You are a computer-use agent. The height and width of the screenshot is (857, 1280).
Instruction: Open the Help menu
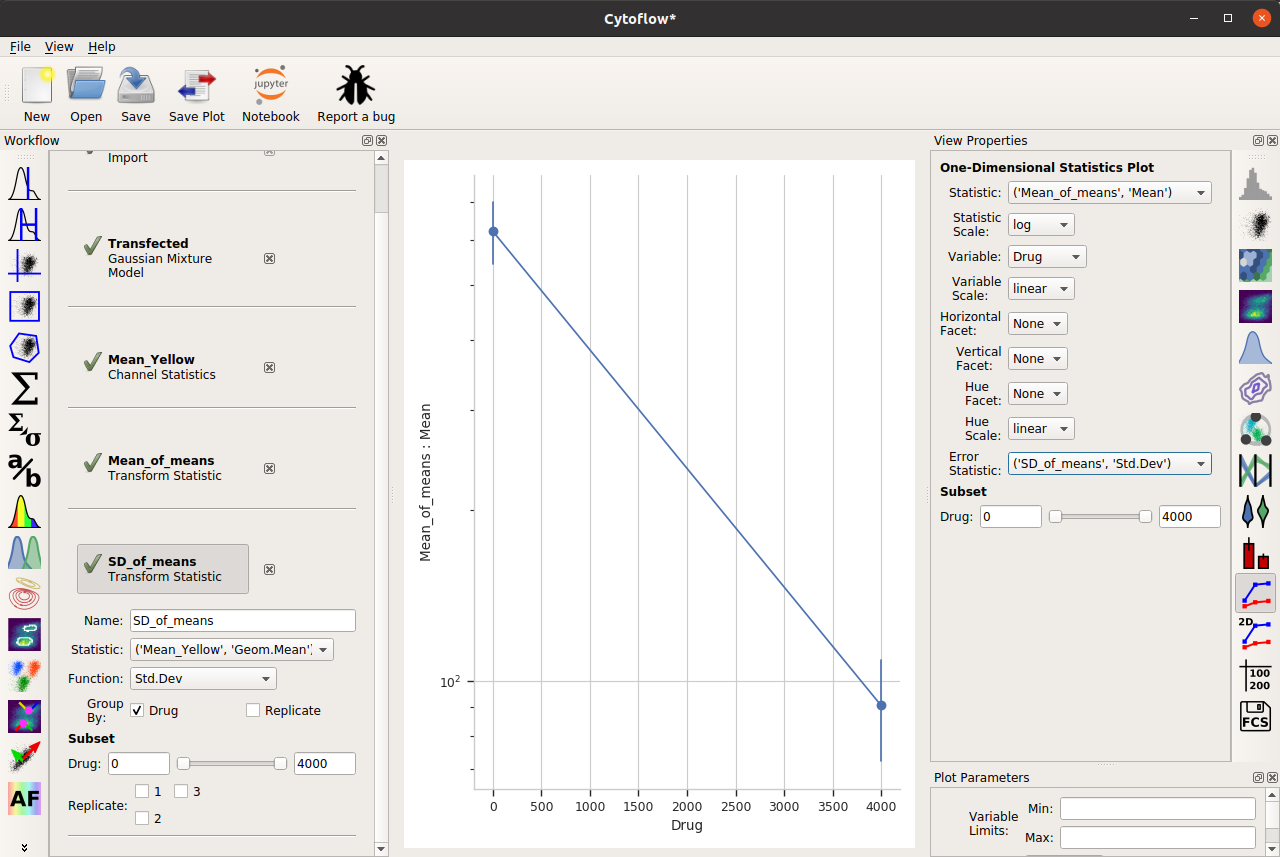[x=102, y=46]
